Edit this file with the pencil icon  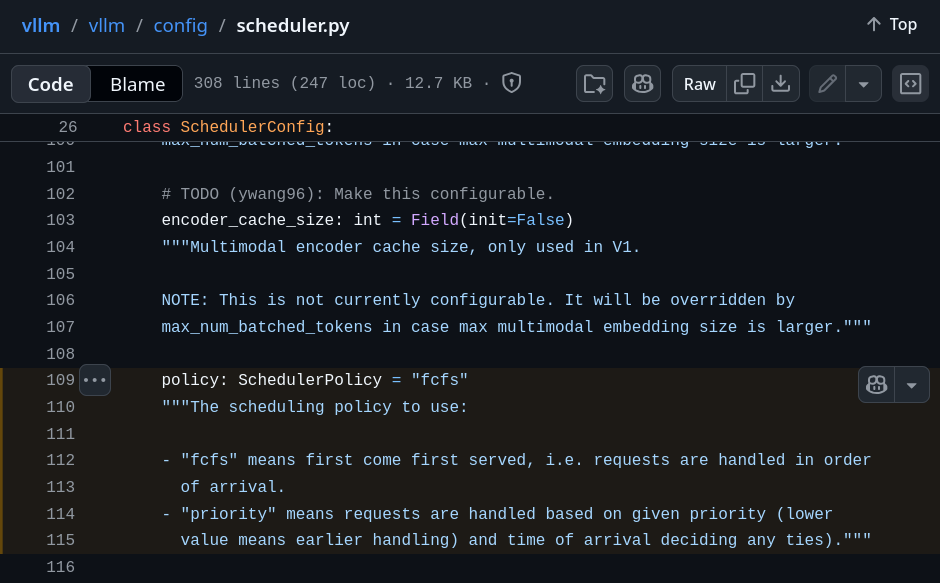coord(827,83)
